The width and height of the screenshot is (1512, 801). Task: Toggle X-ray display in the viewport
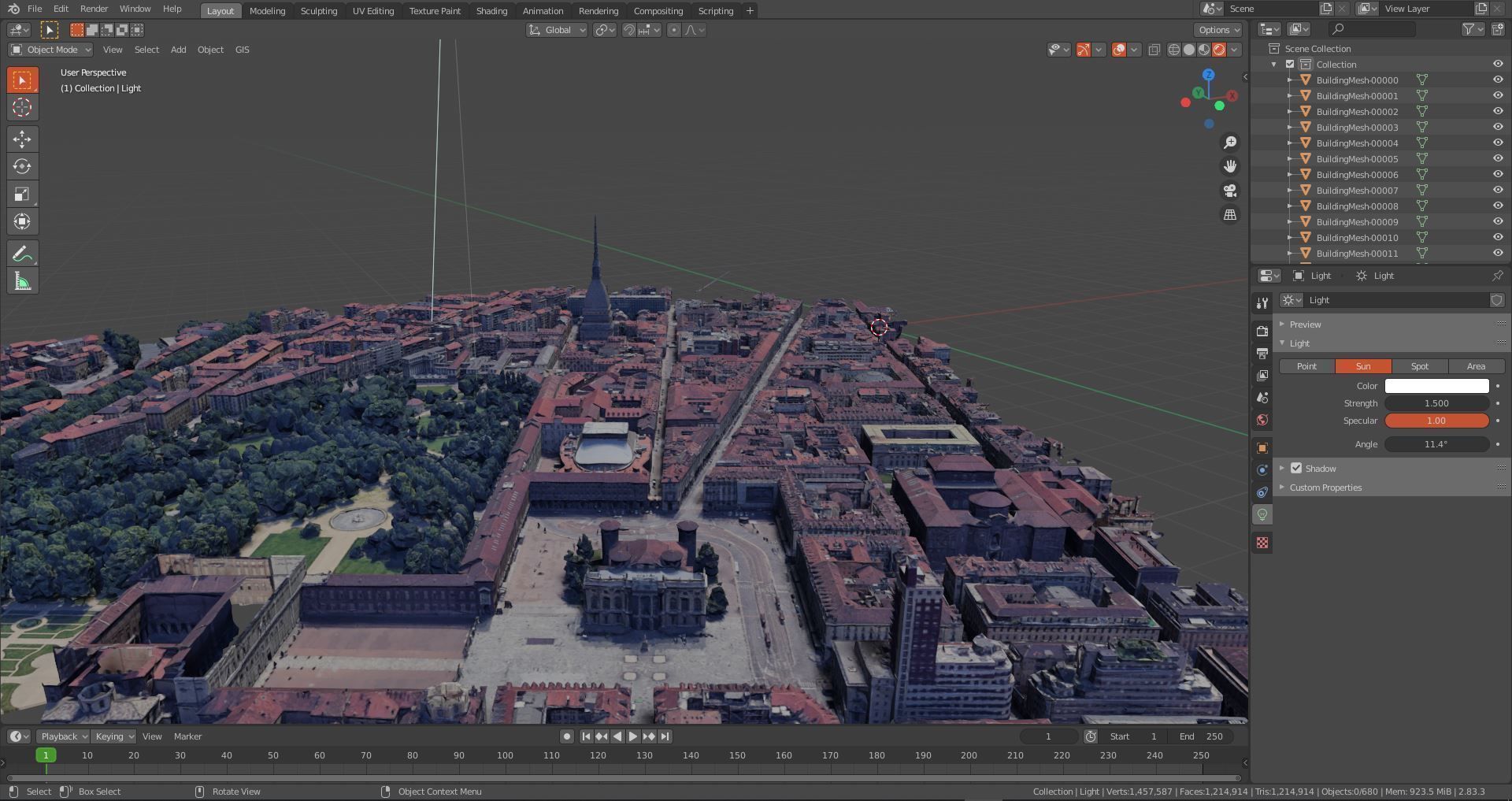click(x=1154, y=50)
